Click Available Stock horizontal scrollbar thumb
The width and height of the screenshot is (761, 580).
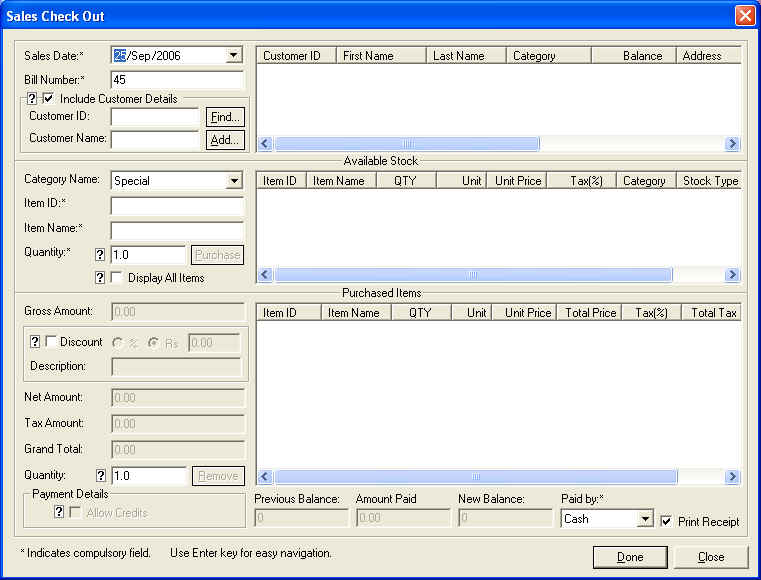pos(473,275)
